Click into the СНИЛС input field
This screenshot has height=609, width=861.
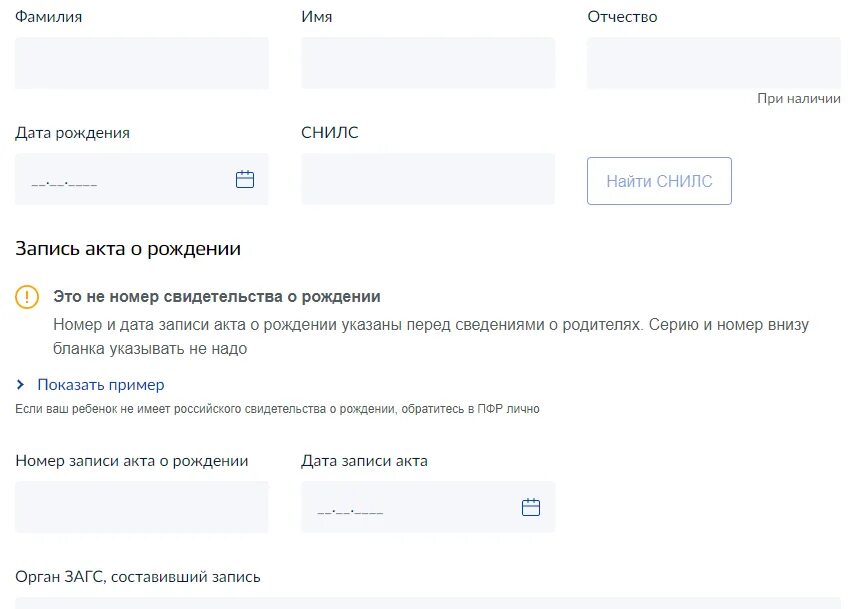coord(428,179)
